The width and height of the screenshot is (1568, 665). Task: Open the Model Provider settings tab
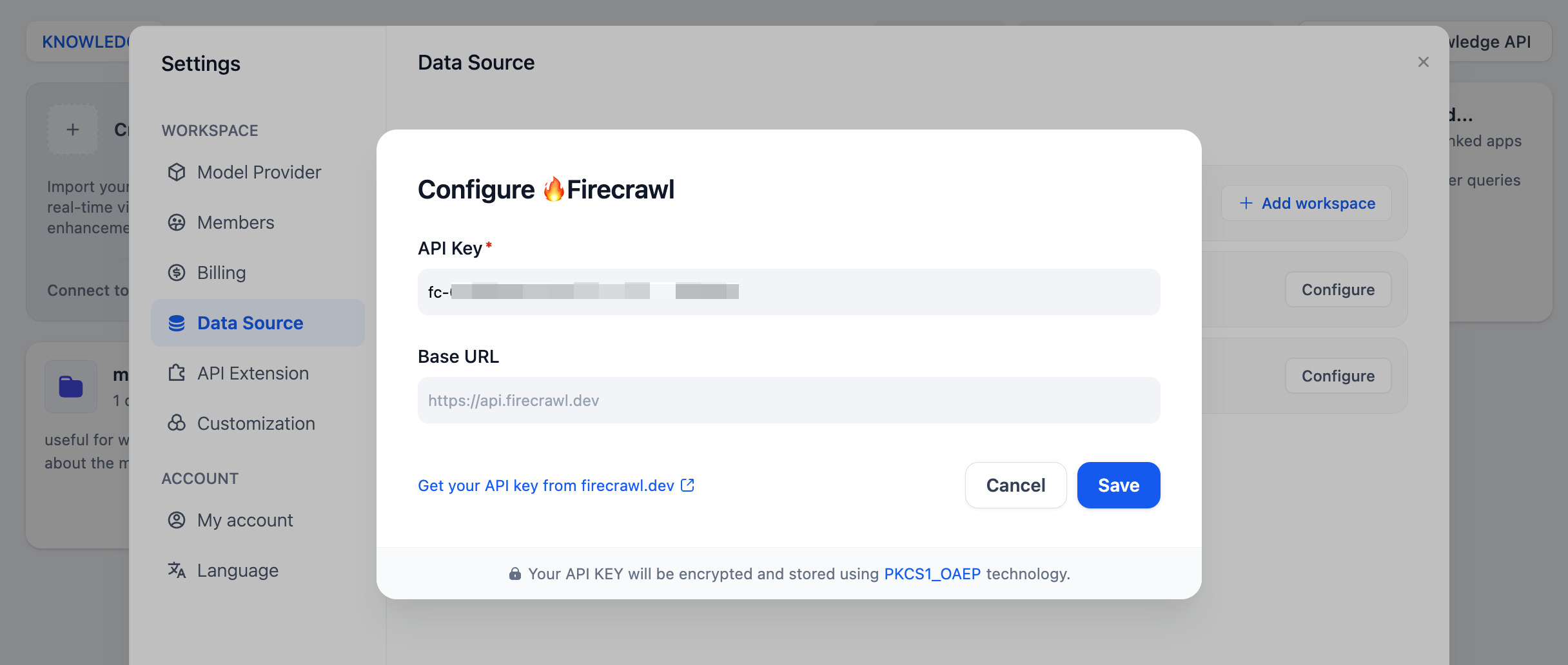pyautogui.click(x=259, y=172)
